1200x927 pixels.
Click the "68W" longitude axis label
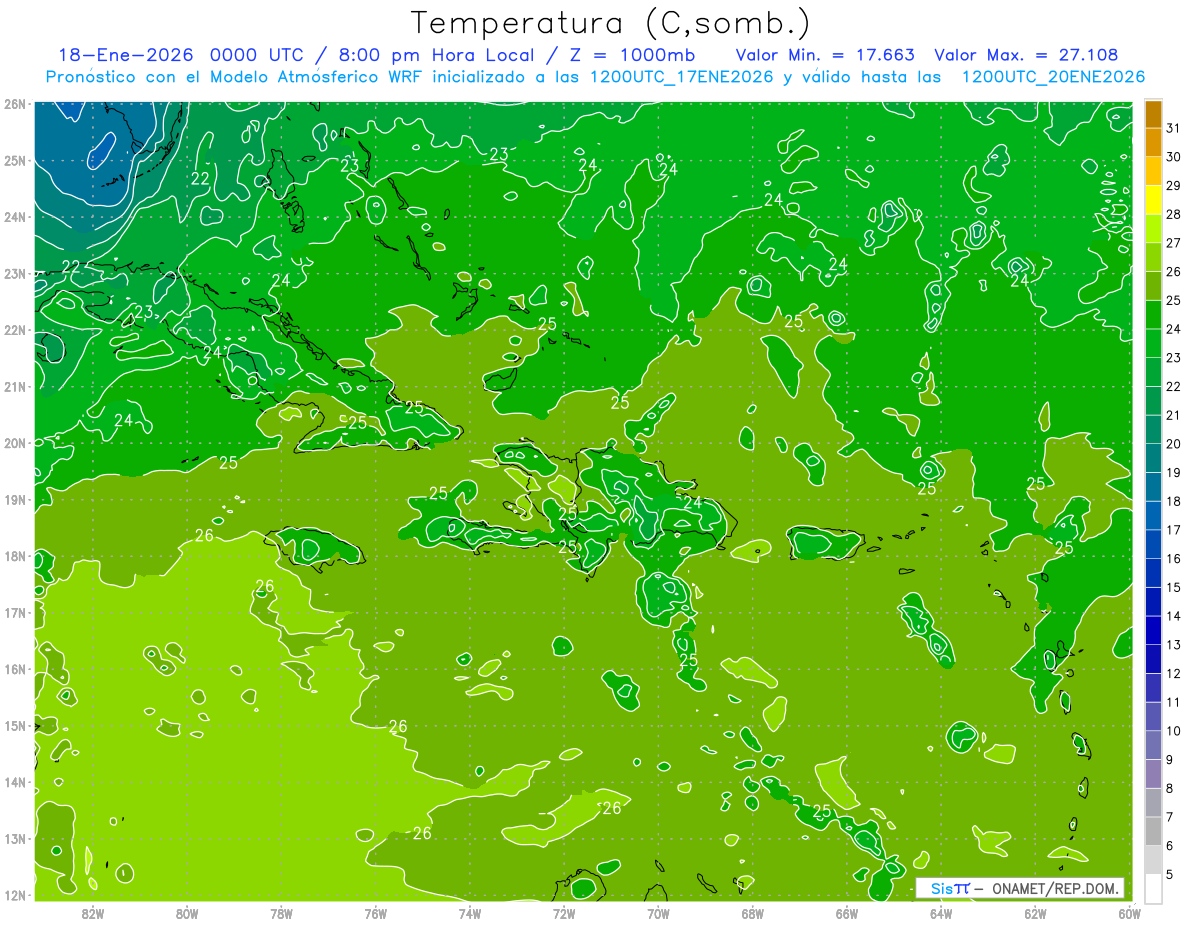pos(752,913)
